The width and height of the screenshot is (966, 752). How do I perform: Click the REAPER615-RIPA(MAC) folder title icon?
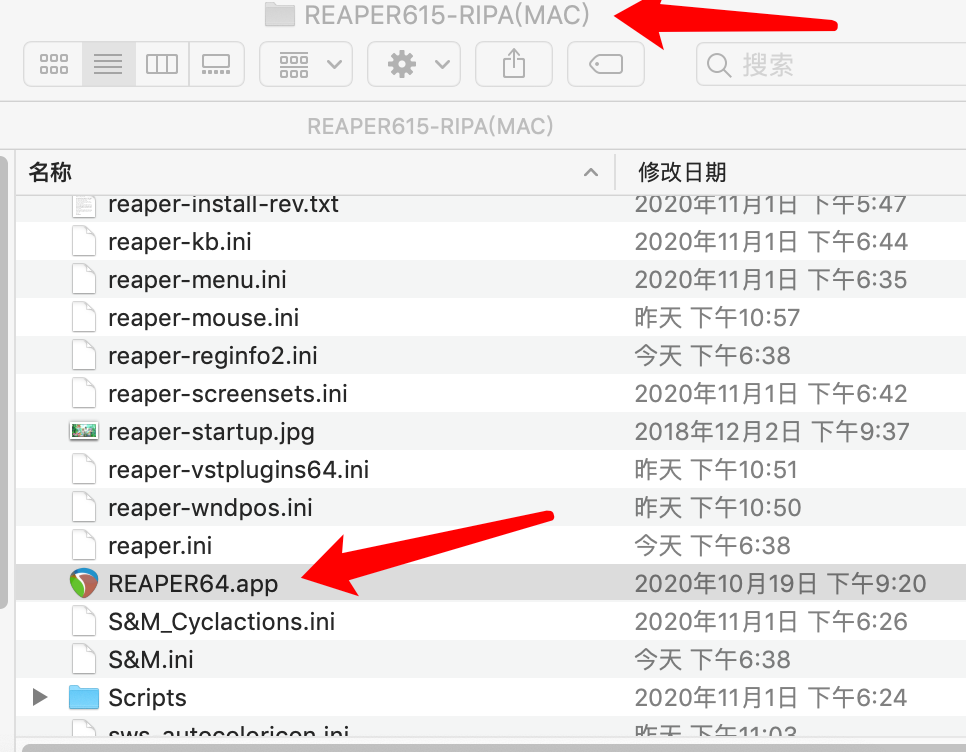coord(280,15)
